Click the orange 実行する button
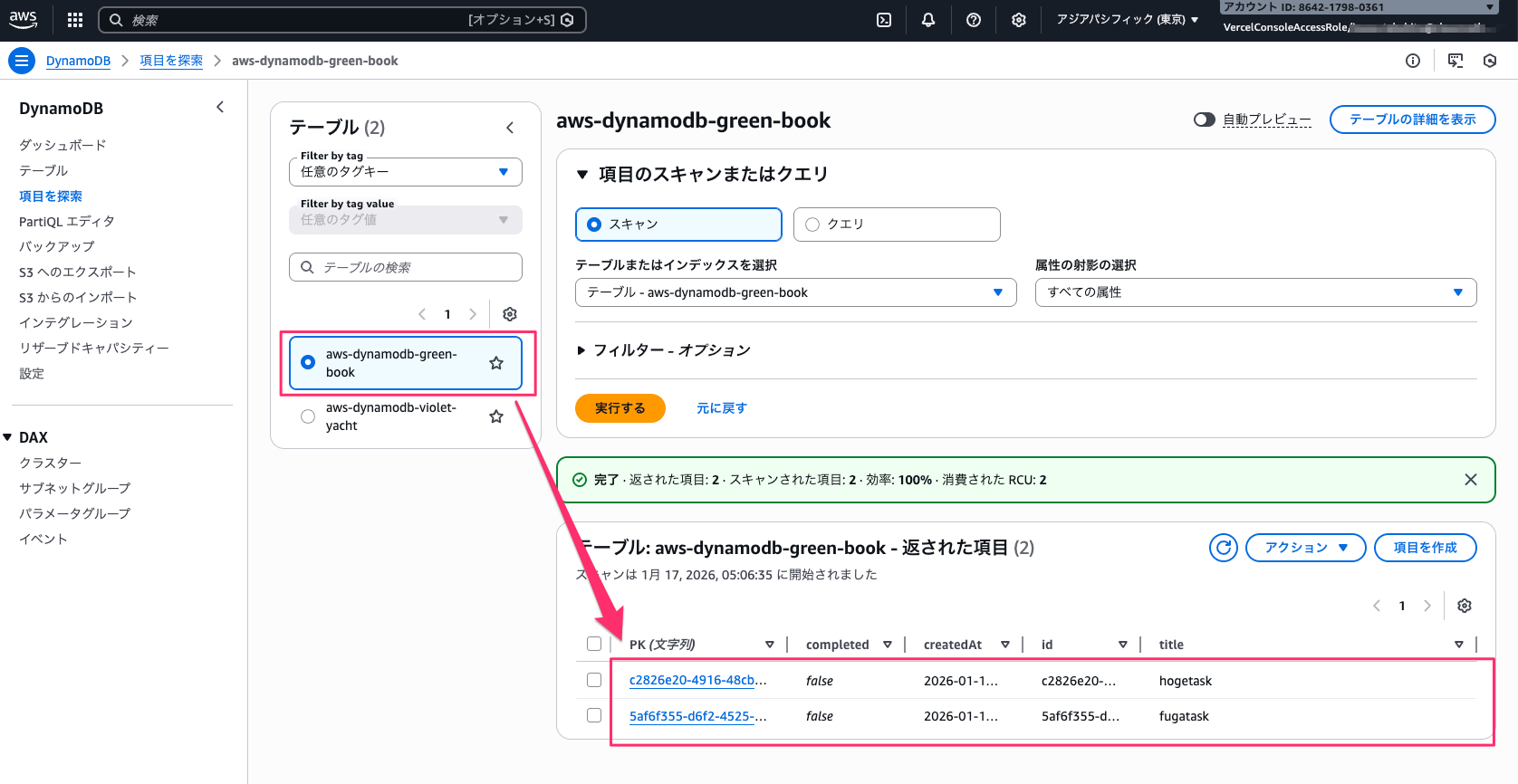 (620, 408)
